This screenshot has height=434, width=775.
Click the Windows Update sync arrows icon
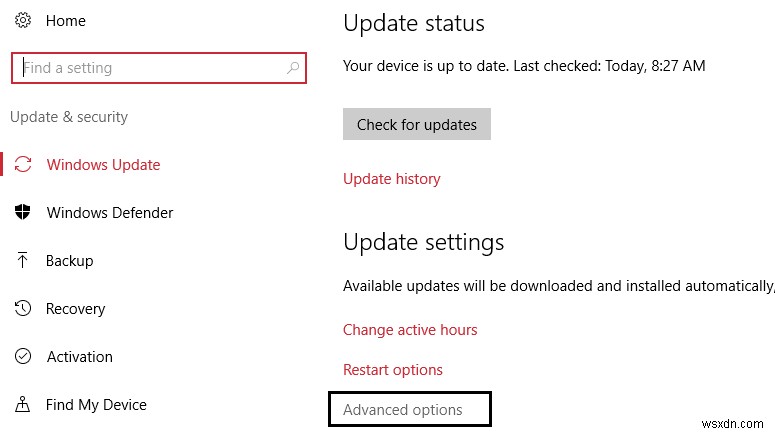[23, 165]
